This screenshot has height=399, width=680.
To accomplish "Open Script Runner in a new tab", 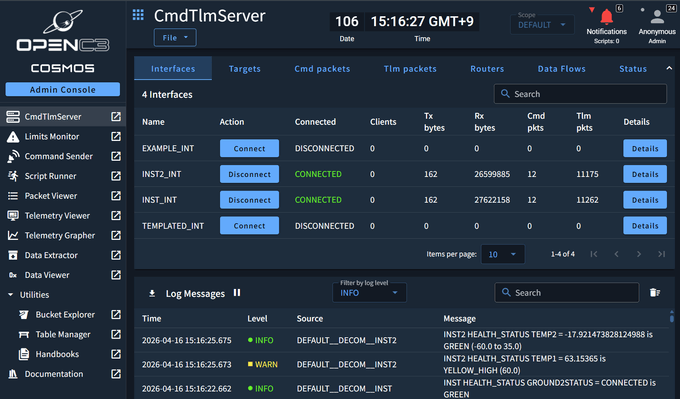I will [116, 176].
